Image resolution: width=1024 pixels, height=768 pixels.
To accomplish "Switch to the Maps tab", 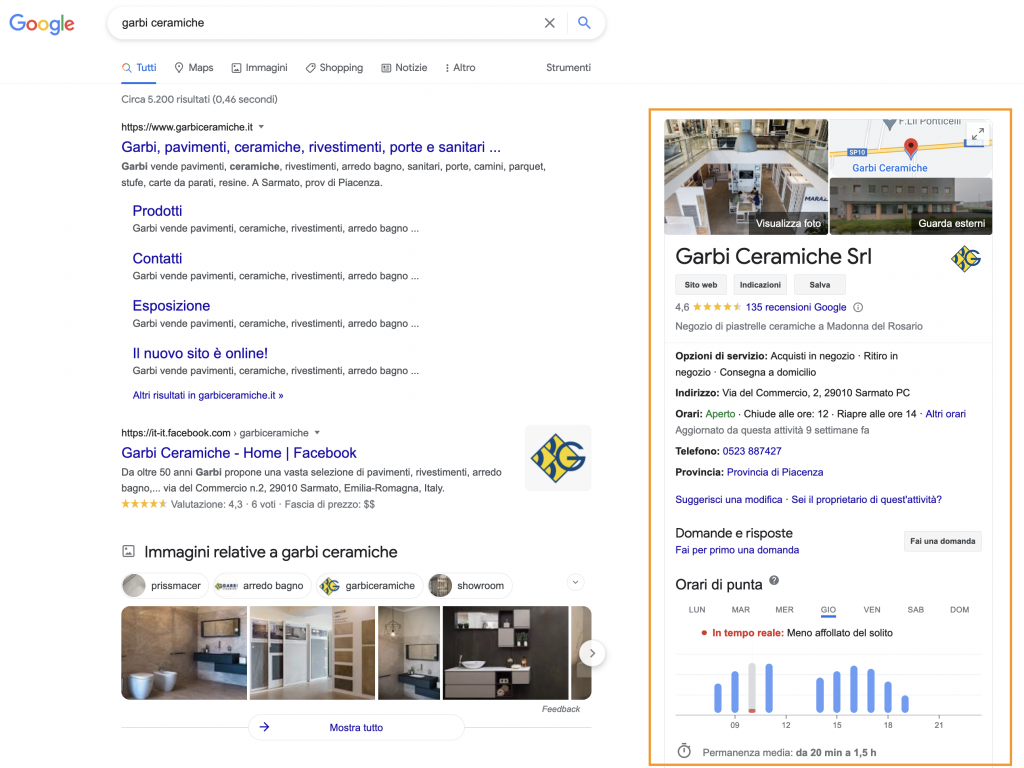I will tap(194, 68).
